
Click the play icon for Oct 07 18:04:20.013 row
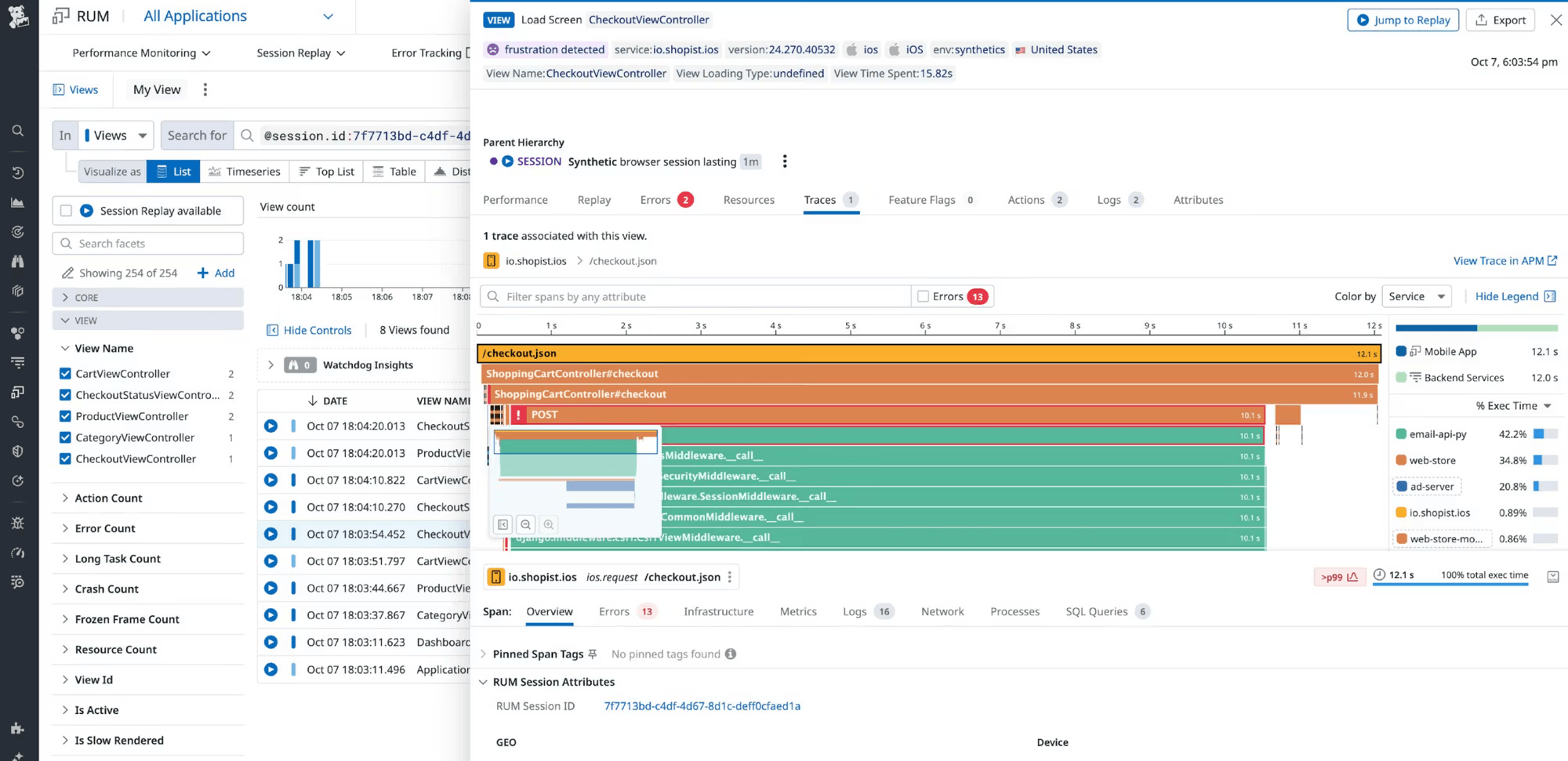point(270,426)
